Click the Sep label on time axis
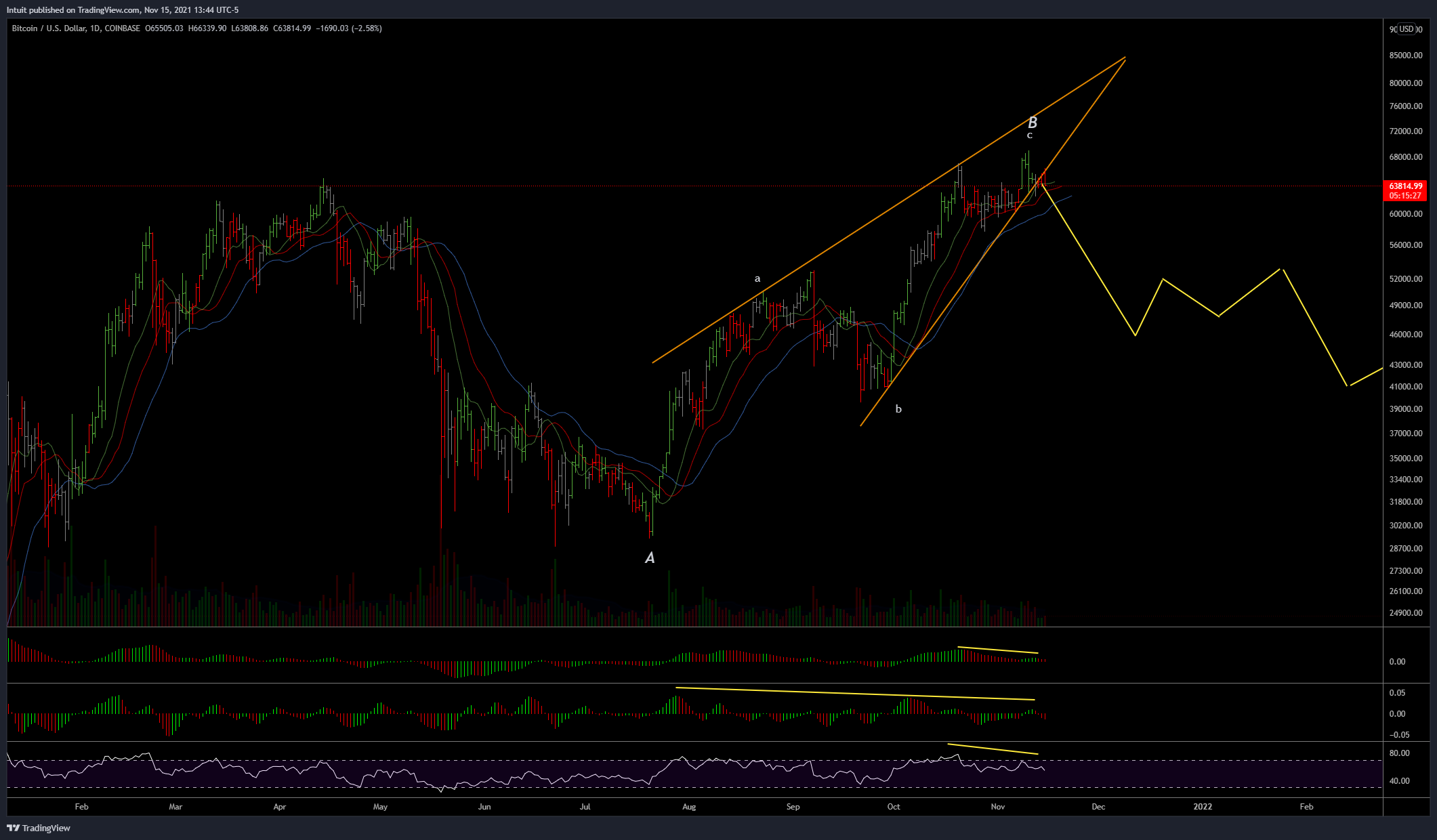Screen dimensions: 1437x840 coord(793,807)
